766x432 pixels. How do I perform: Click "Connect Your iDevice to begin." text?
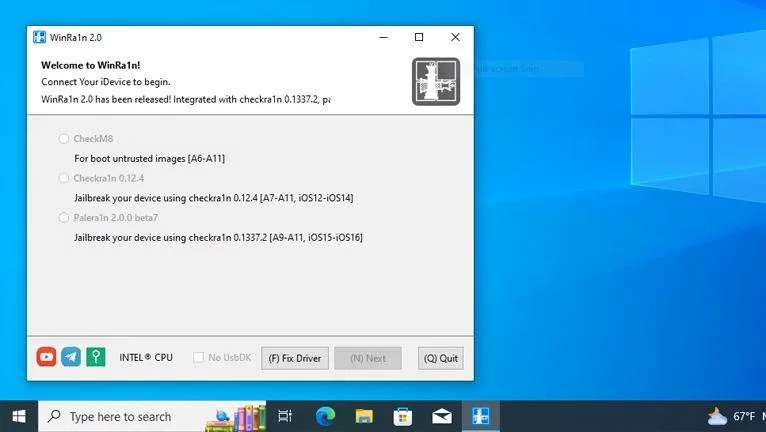click(106, 82)
